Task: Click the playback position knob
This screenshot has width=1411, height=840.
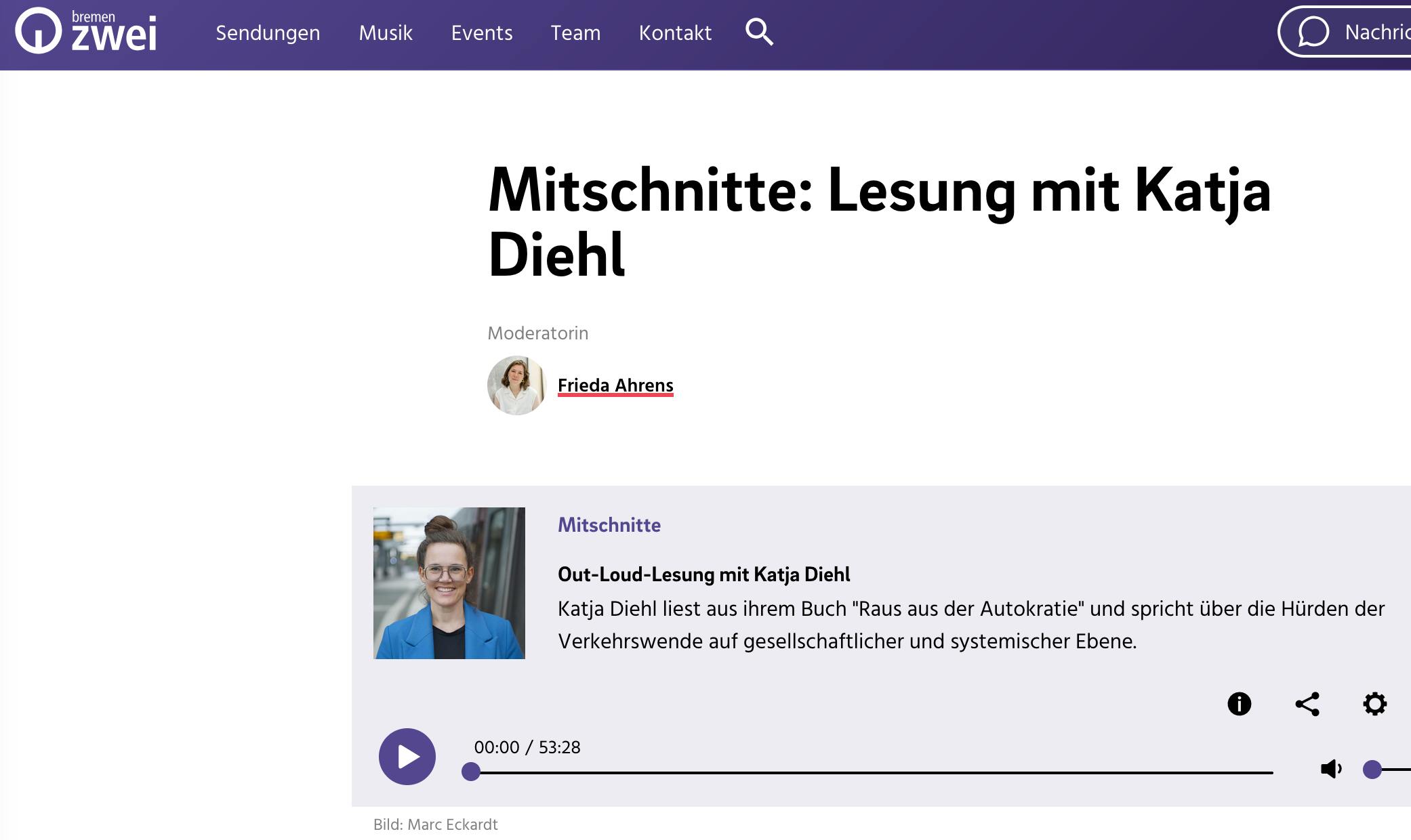Action: pyautogui.click(x=470, y=772)
